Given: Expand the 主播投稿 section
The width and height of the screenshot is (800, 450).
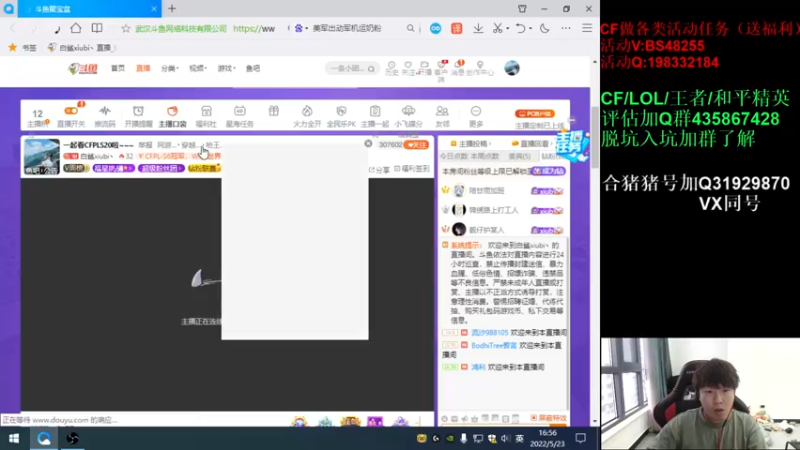Looking at the screenshot, I should pos(470,144).
